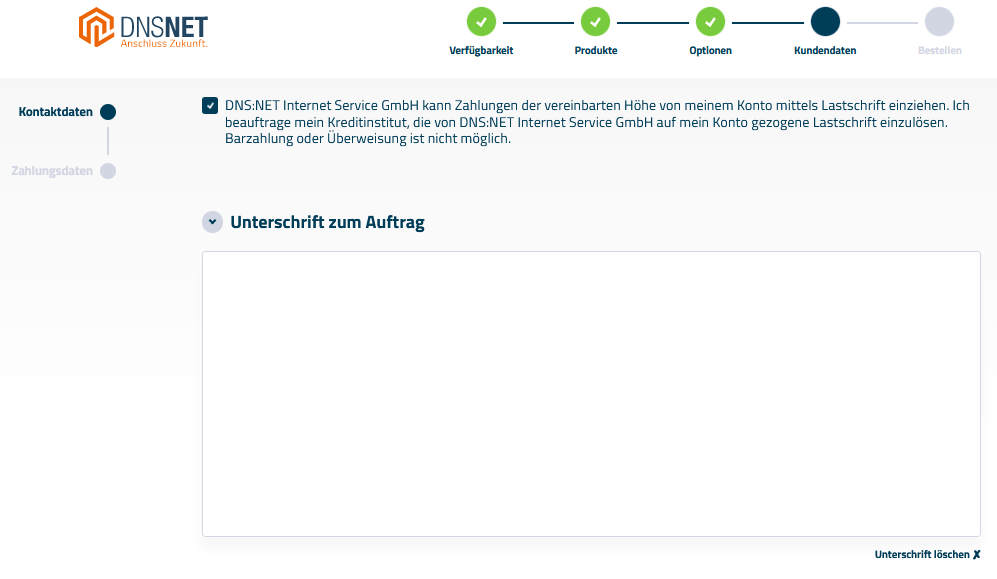
Task: Click the Bestellen step circle
Action: (940, 22)
